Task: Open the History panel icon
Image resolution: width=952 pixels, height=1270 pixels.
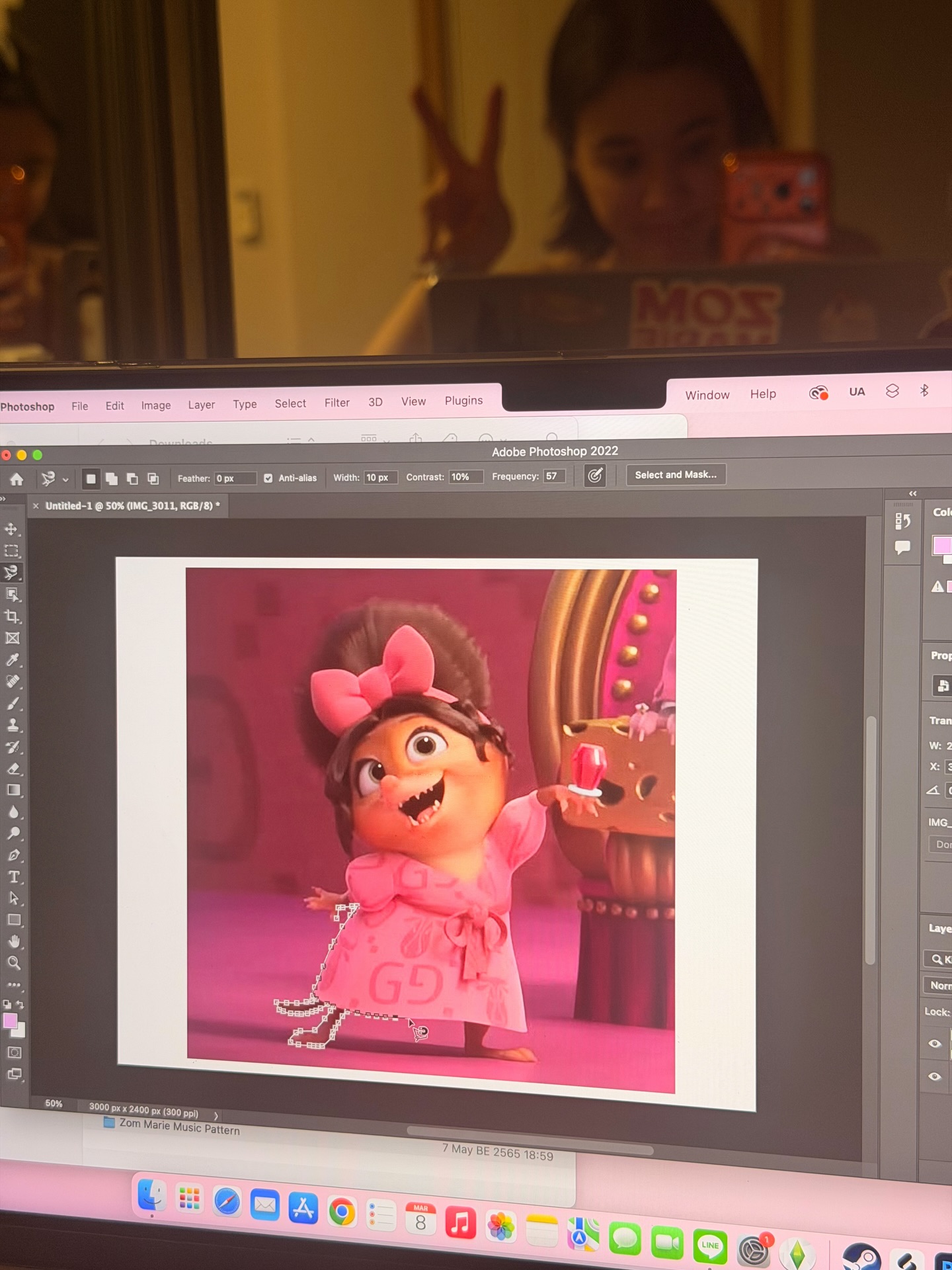Action: [x=902, y=521]
